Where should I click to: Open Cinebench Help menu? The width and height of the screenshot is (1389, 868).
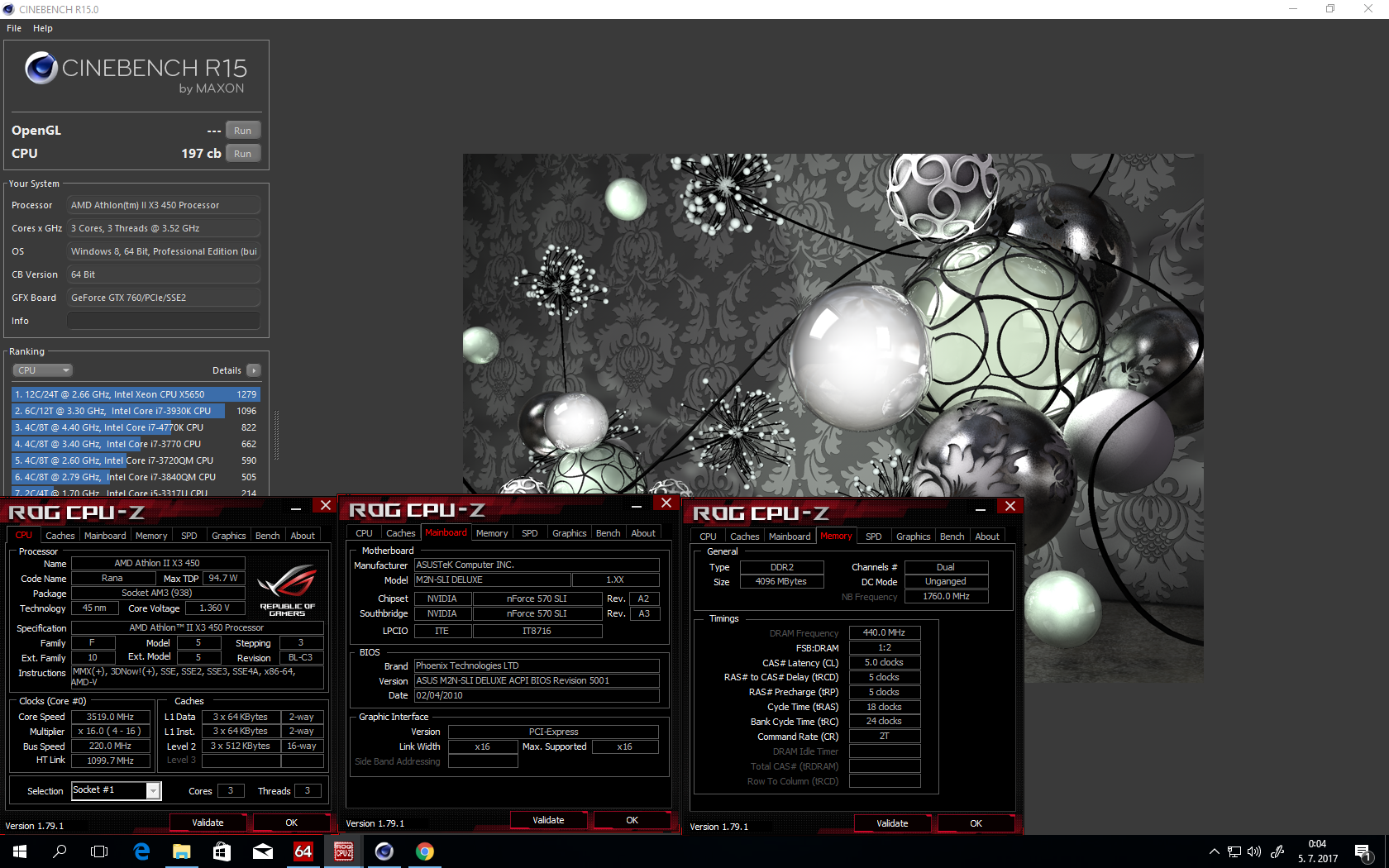[43, 28]
